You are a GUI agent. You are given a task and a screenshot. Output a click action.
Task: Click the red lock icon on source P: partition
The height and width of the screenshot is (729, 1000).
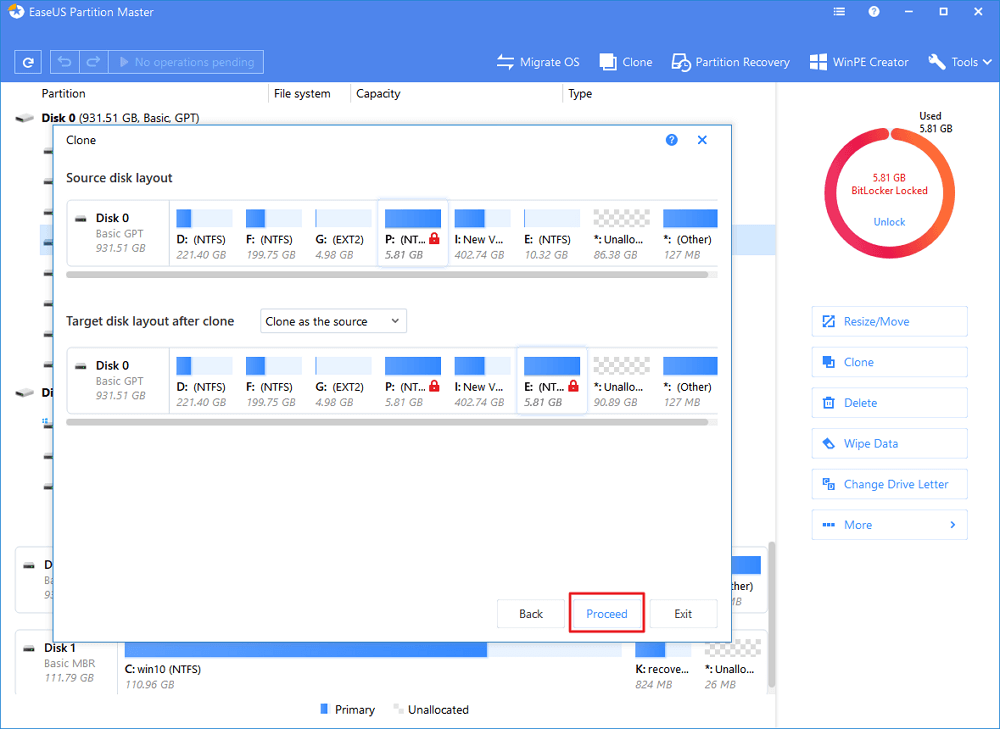tap(434, 239)
